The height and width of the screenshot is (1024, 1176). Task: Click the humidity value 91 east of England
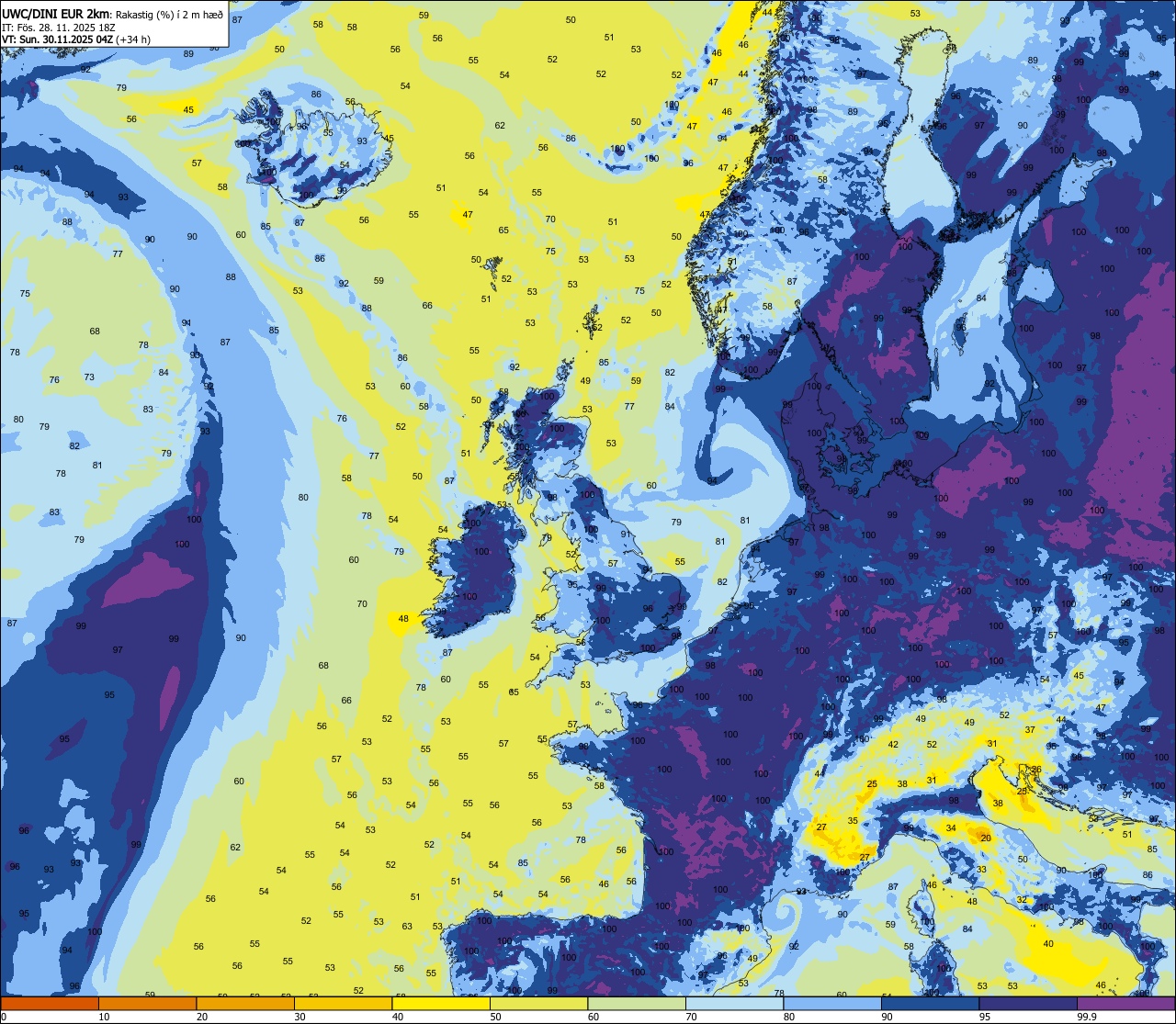pyautogui.click(x=625, y=535)
